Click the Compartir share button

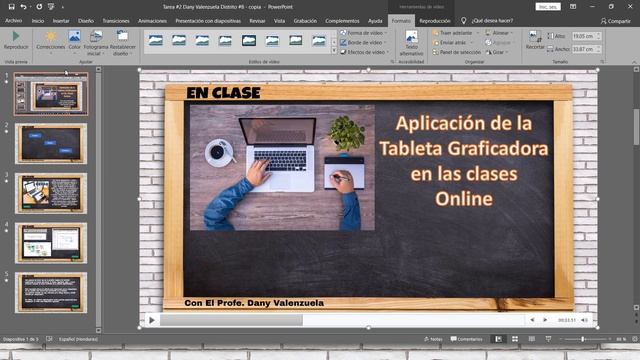pyautogui.click(x=616, y=21)
